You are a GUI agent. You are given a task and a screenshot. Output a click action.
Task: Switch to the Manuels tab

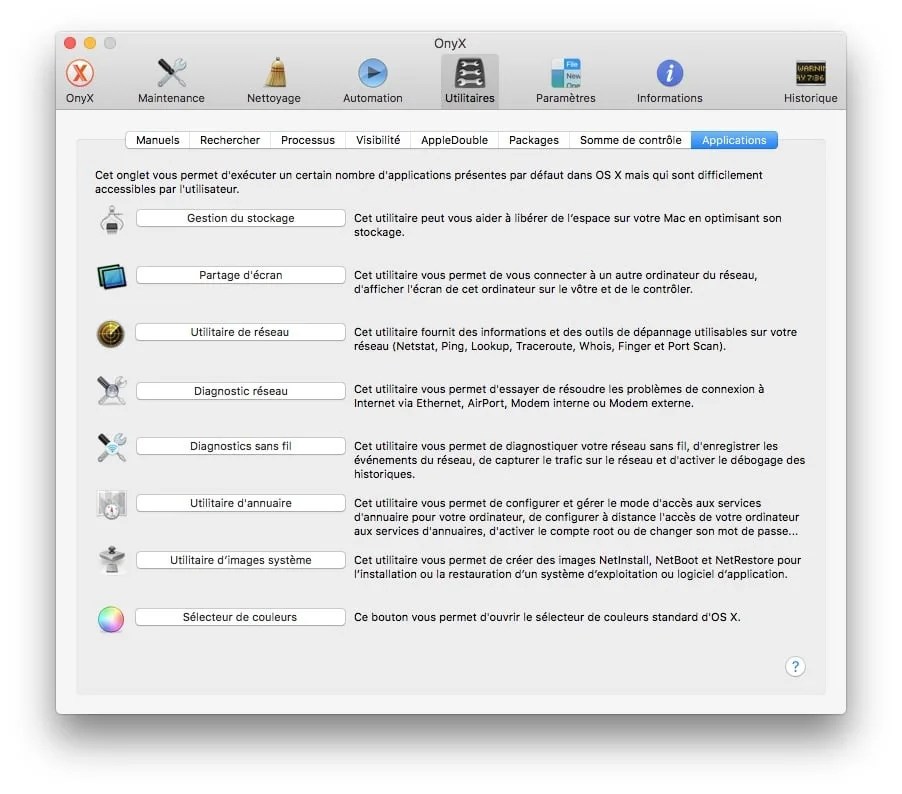coord(158,140)
